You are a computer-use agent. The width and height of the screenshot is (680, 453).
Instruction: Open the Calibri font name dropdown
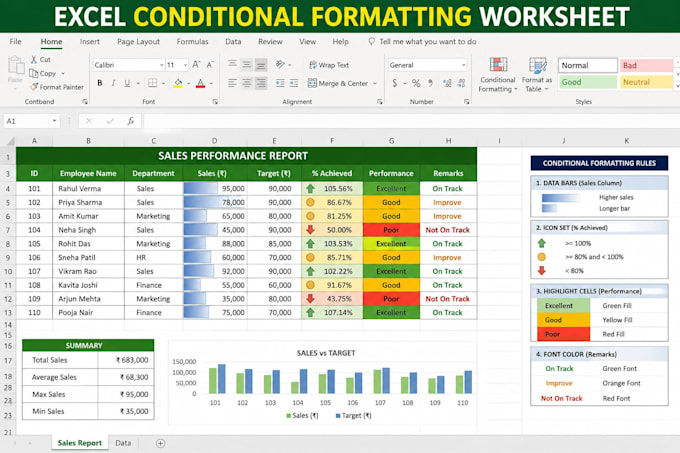point(161,65)
